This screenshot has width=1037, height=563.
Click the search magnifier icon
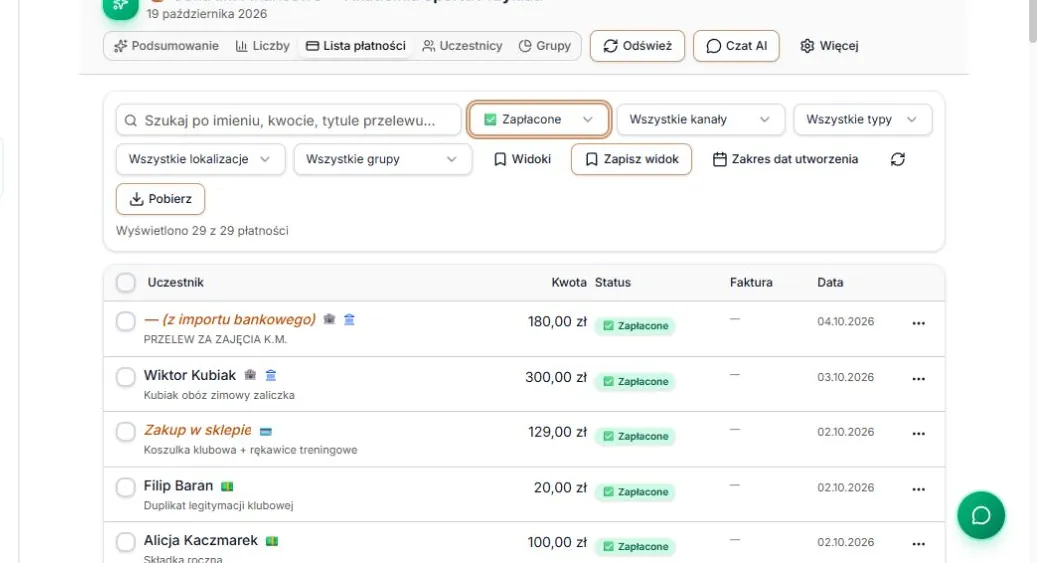(x=131, y=120)
